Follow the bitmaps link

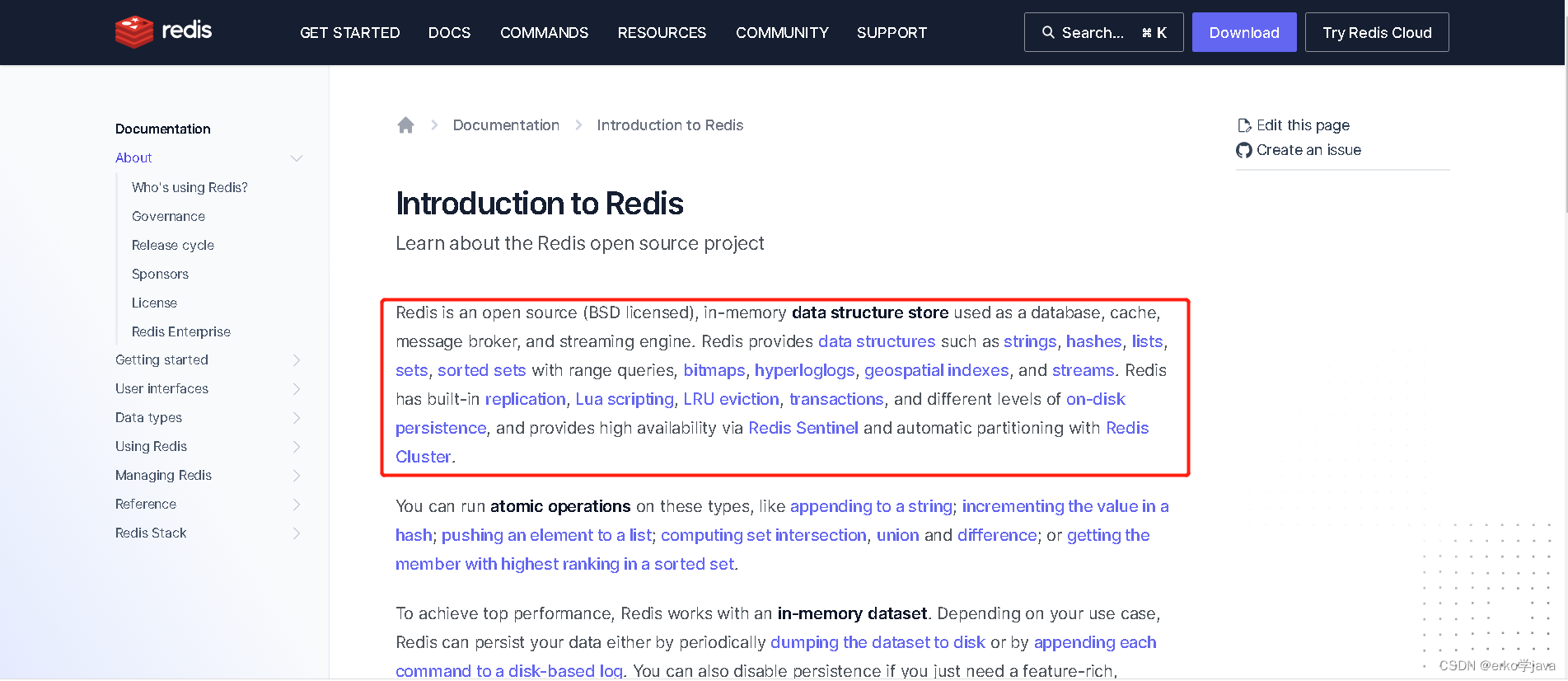(x=714, y=370)
